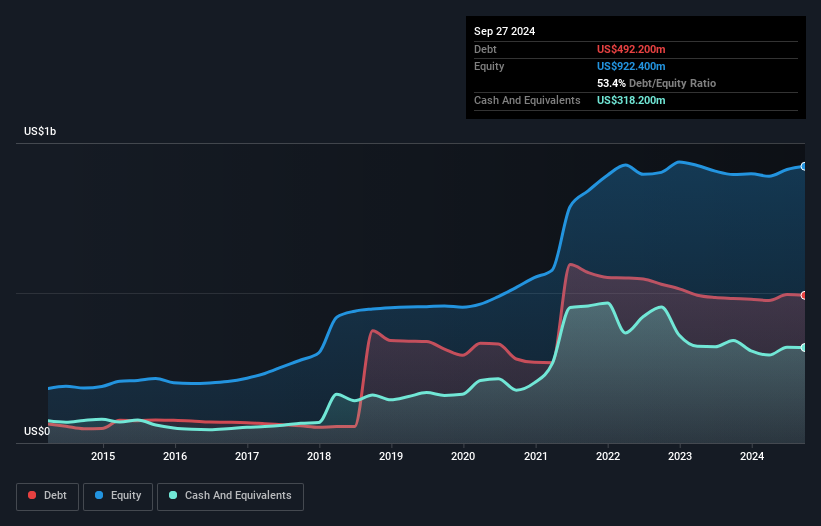Click the Debt label in the tooltip

click(485, 49)
